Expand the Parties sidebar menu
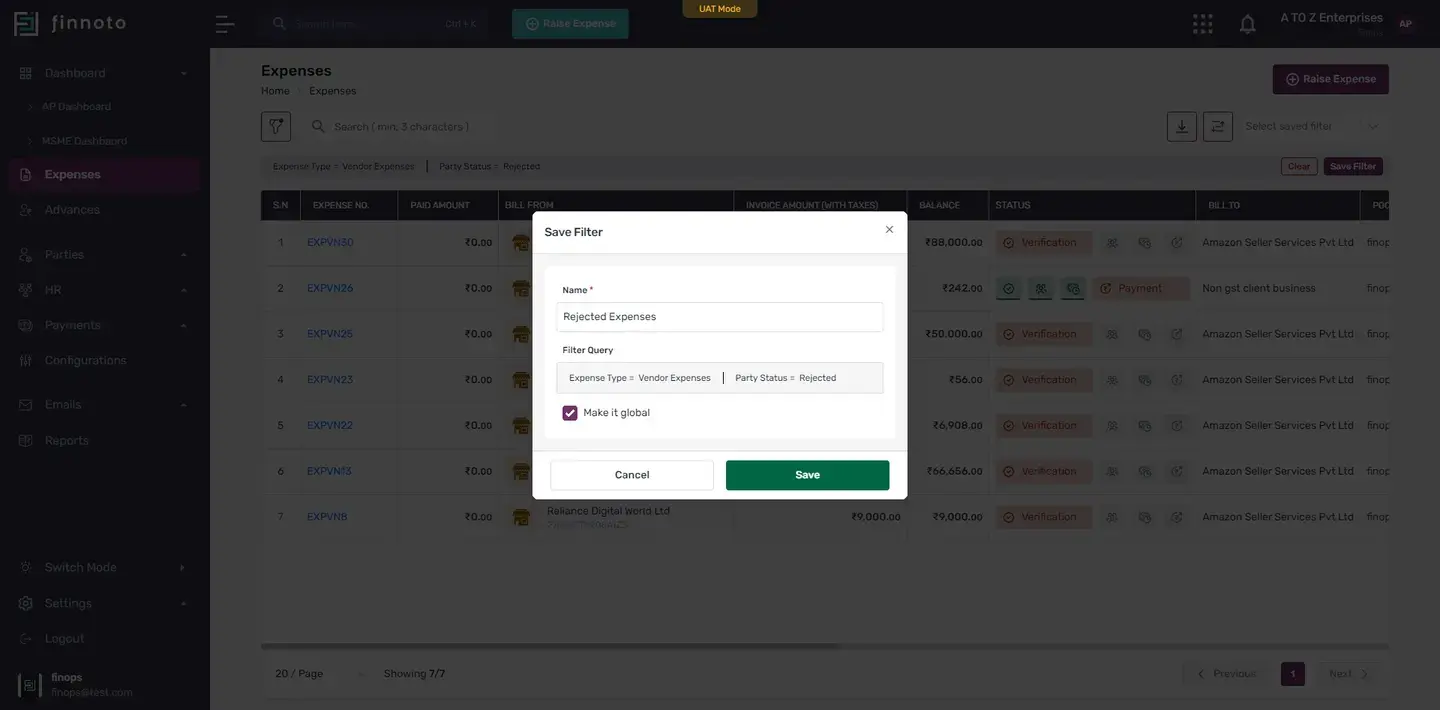The height and width of the screenshot is (710, 1440). pyautogui.click(x=103, y=255)
